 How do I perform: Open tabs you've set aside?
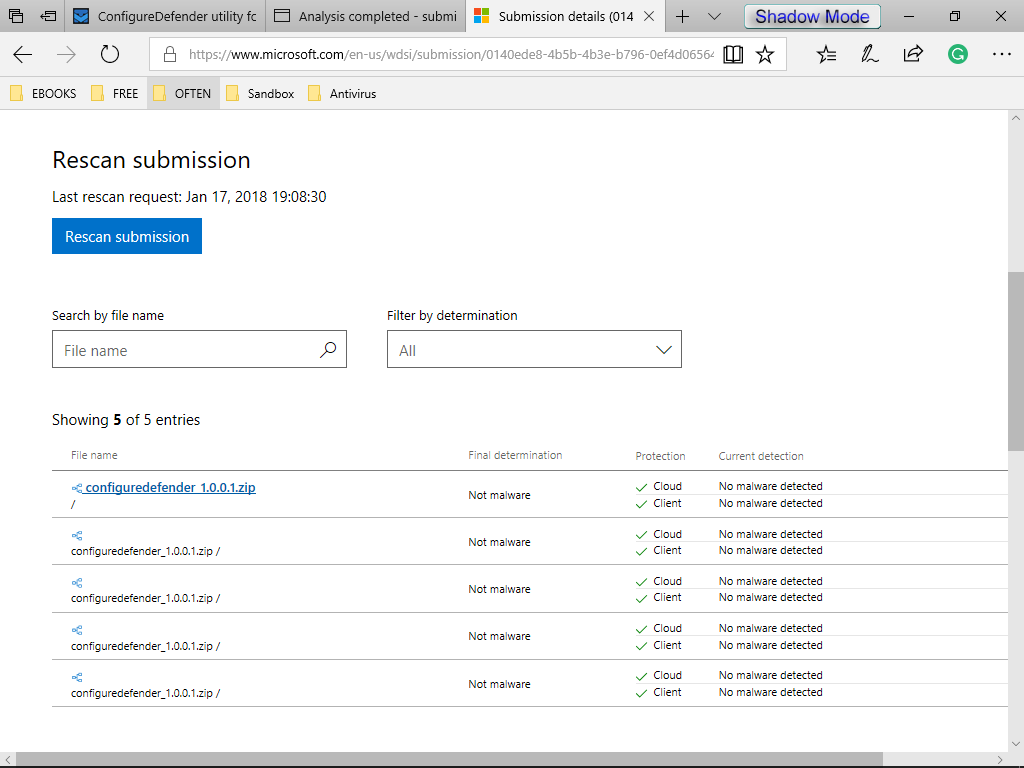16,16
